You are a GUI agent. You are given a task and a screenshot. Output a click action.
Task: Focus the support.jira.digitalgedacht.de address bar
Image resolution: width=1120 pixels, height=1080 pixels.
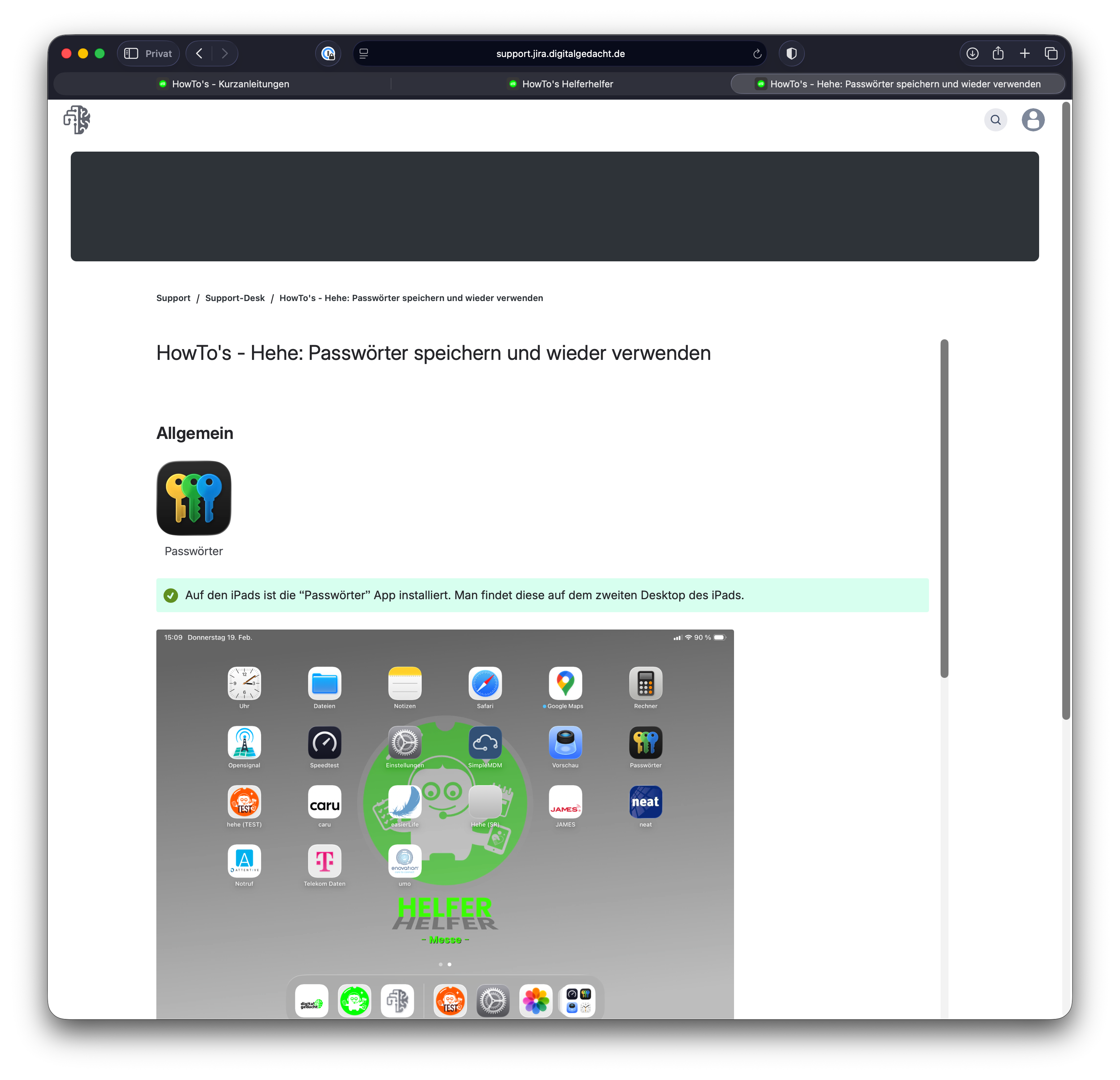560,53
